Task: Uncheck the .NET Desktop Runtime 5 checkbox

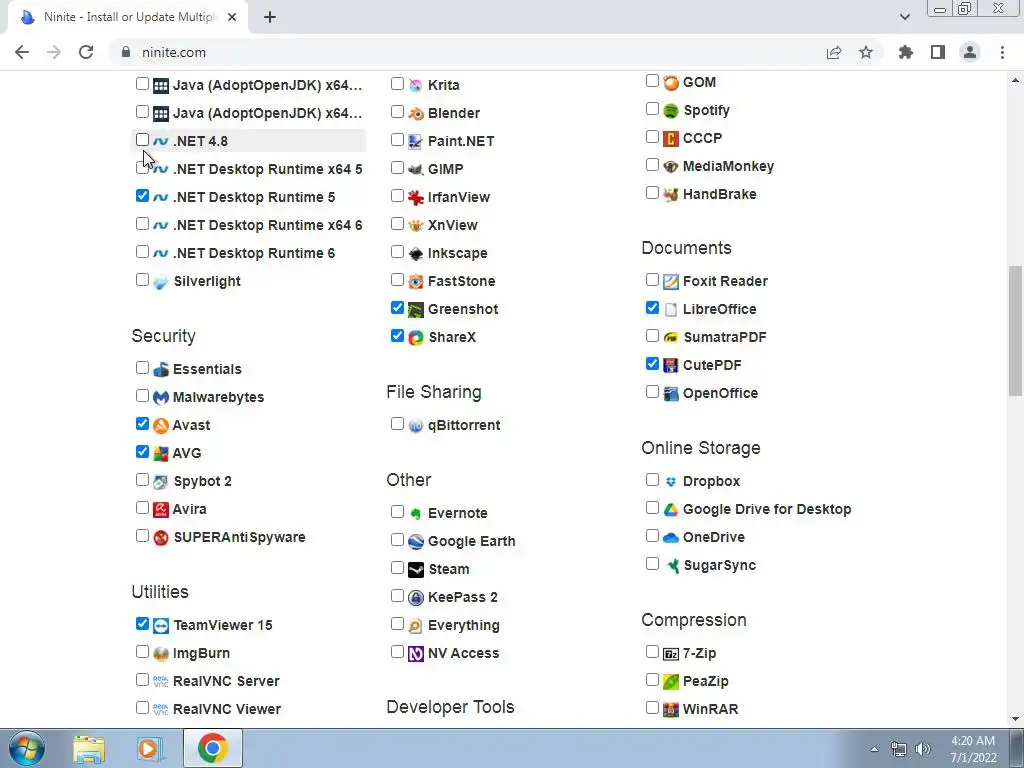Action: click(x=142, y=195)
